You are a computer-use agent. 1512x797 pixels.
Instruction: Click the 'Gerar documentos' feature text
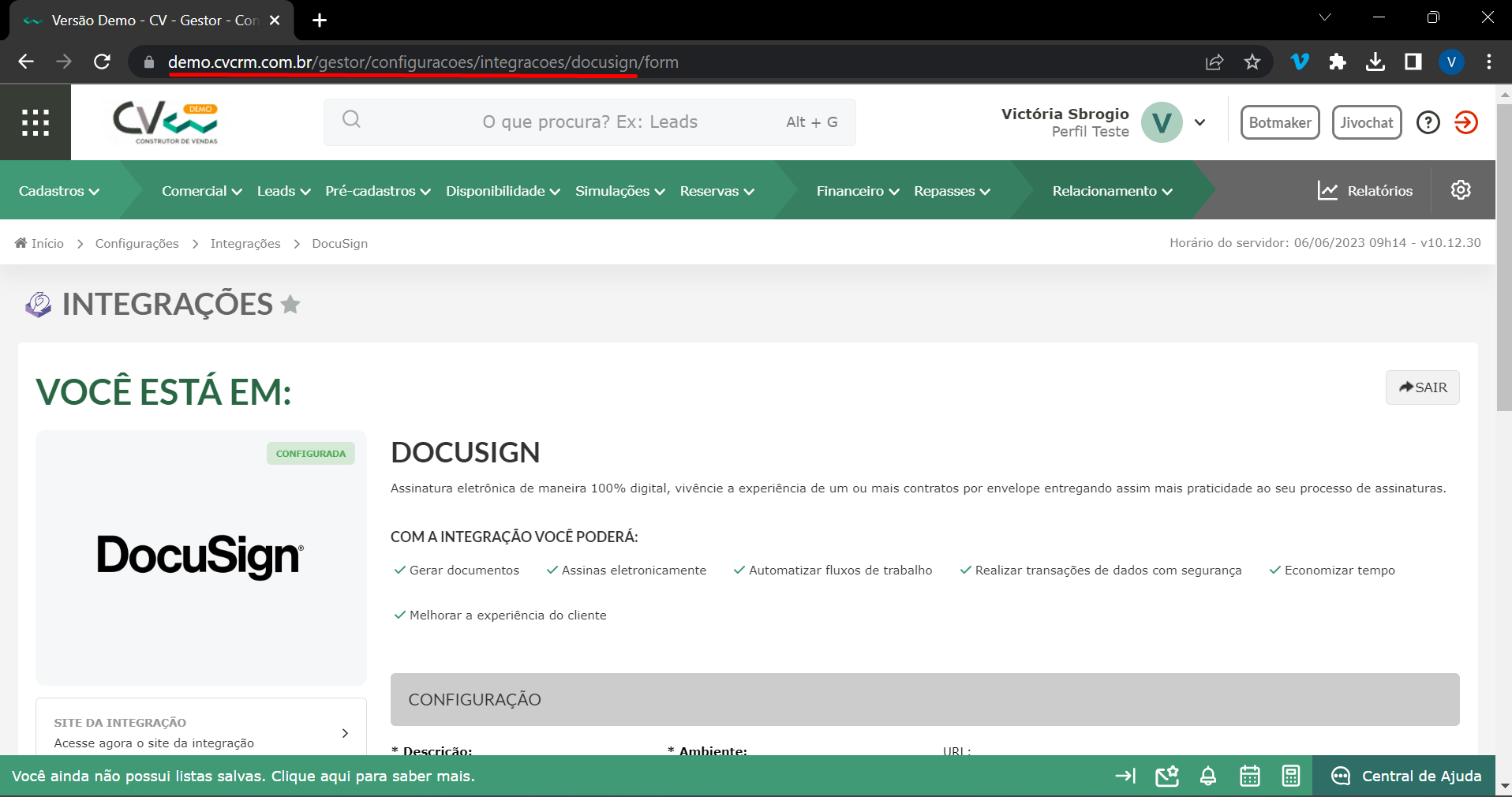(x=464, y=571)
